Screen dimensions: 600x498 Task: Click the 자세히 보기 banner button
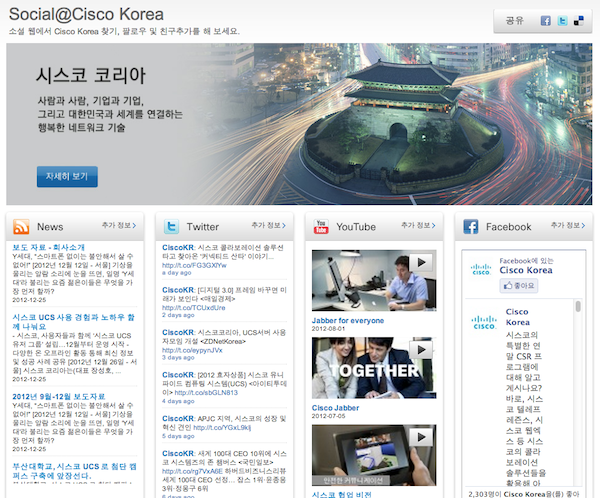(67, 176)
